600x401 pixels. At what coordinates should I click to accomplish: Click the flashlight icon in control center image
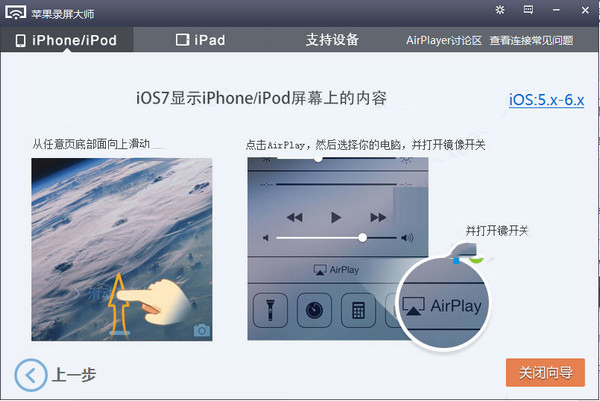point(270,310)
